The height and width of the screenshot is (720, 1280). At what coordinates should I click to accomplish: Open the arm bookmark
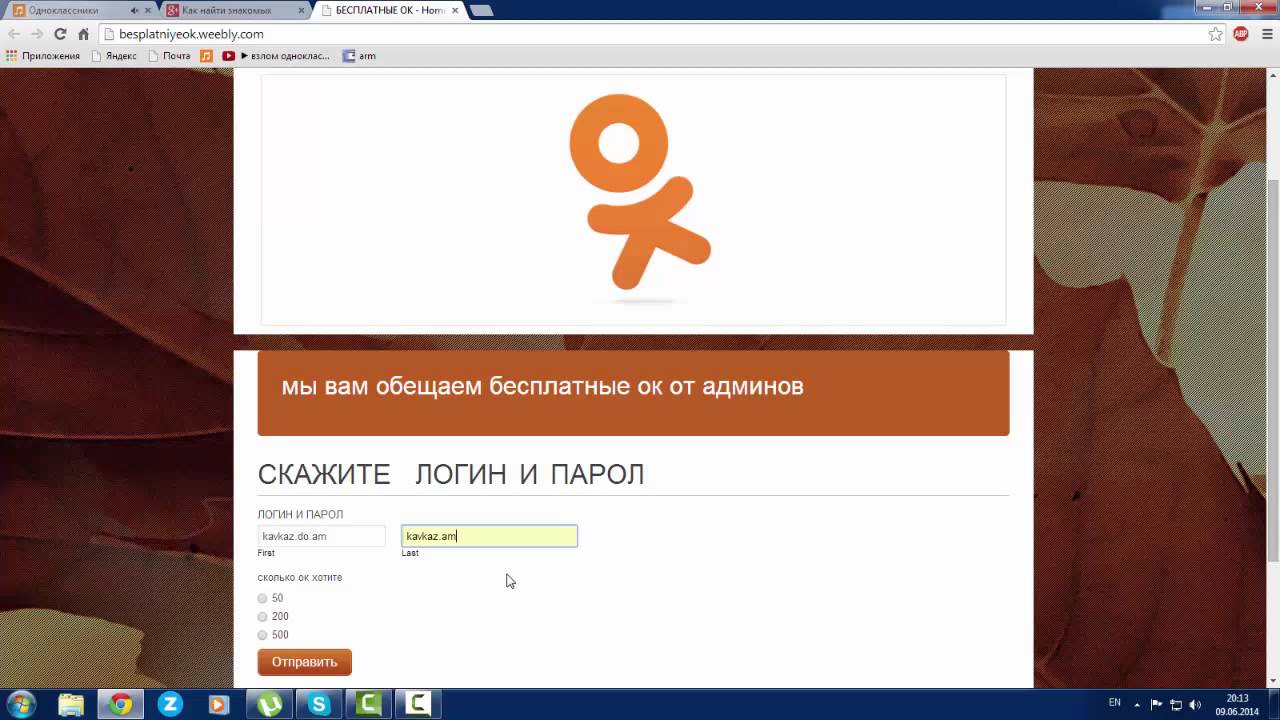(x=359, y=56)
